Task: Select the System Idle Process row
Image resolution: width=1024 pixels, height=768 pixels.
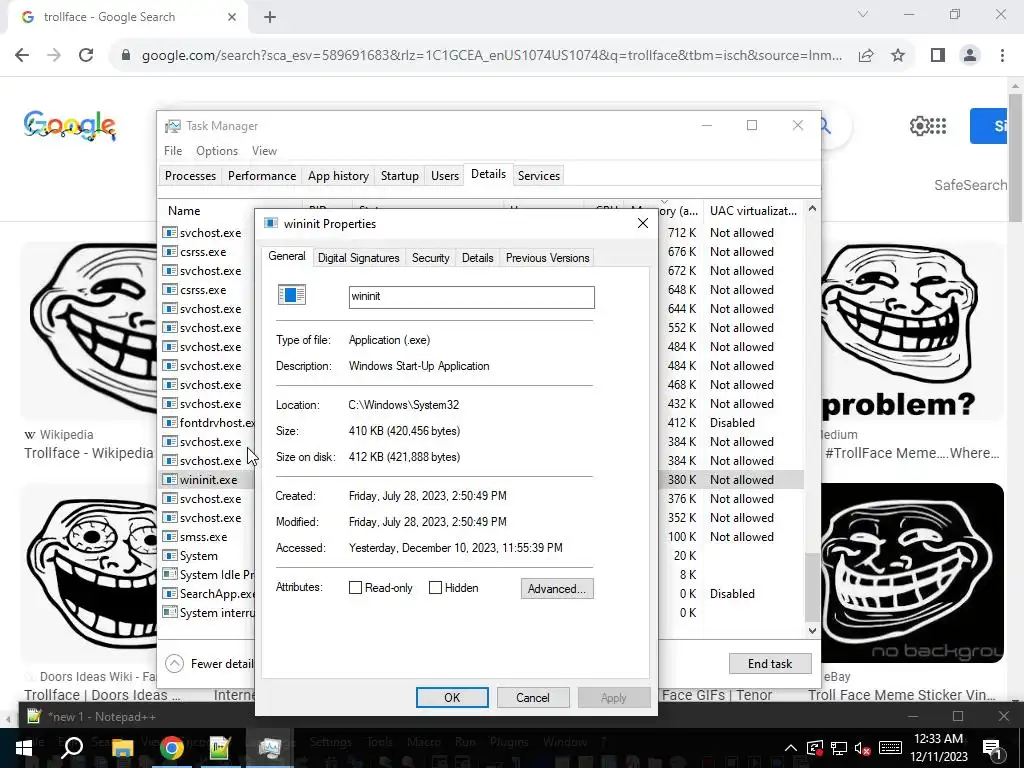Action: pyautogui.click(x=207, y=575)
